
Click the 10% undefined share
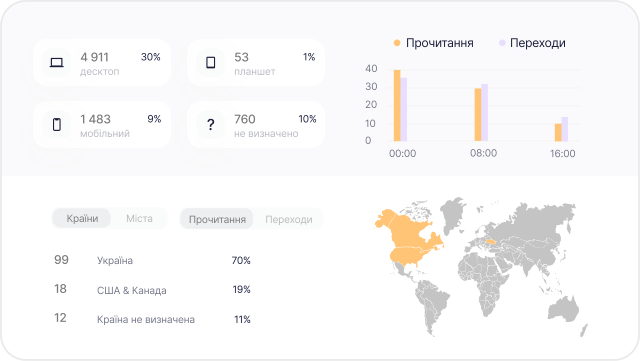307,119
